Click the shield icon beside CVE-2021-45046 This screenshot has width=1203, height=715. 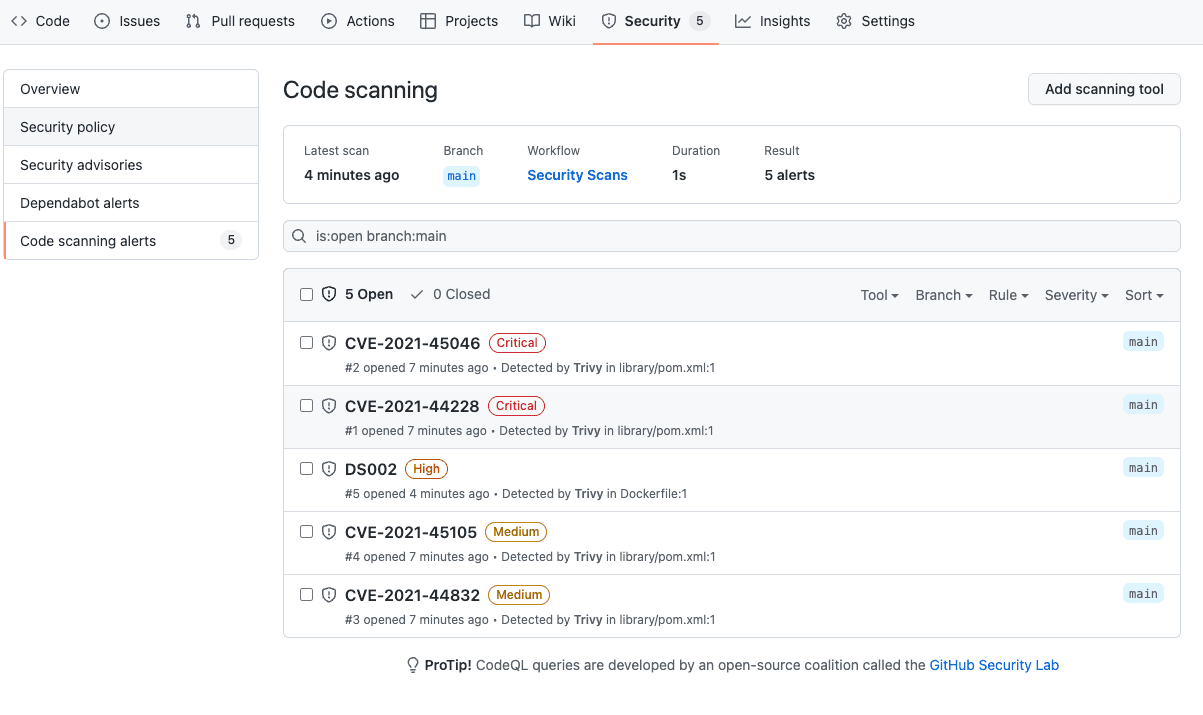tap(329, 343)
